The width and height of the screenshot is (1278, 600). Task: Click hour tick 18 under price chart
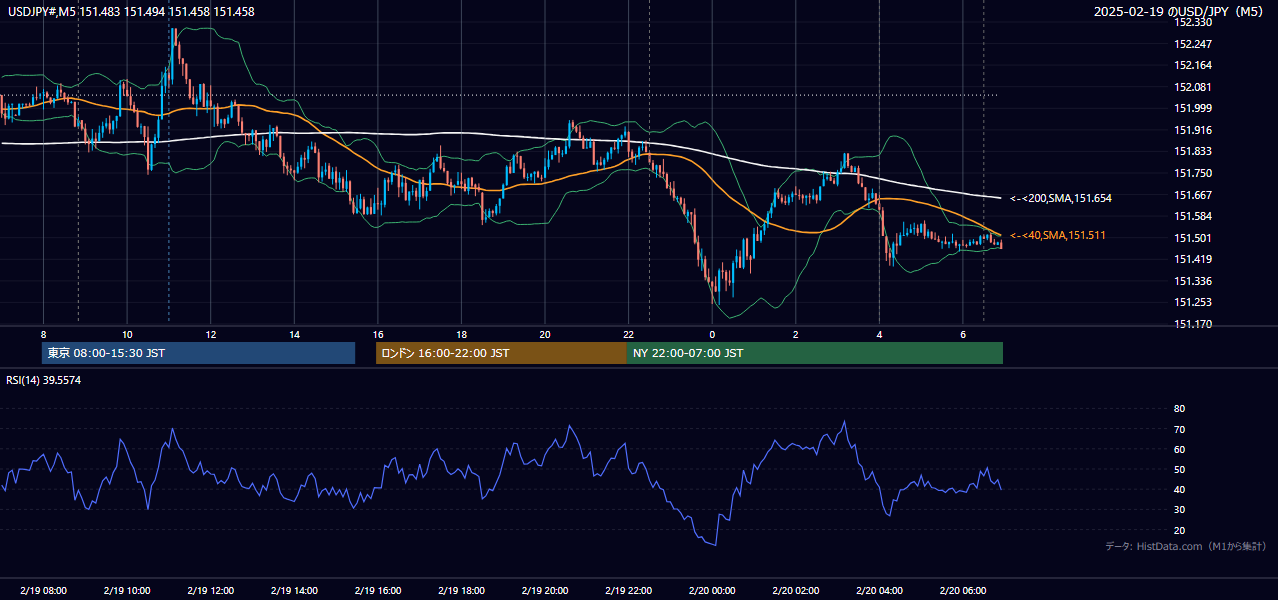461,334
